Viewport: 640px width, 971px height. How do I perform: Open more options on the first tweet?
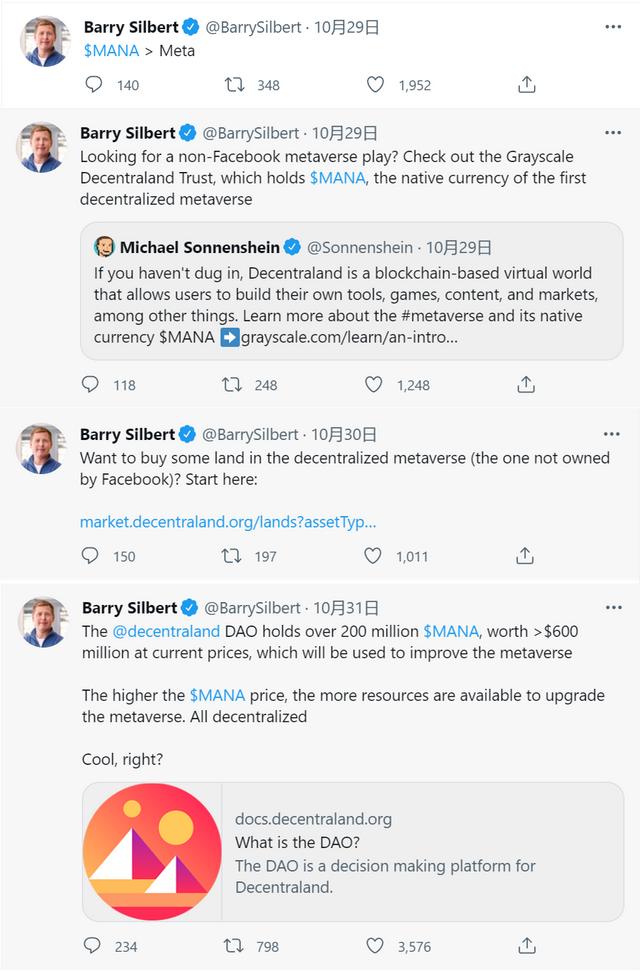[613, 27]
